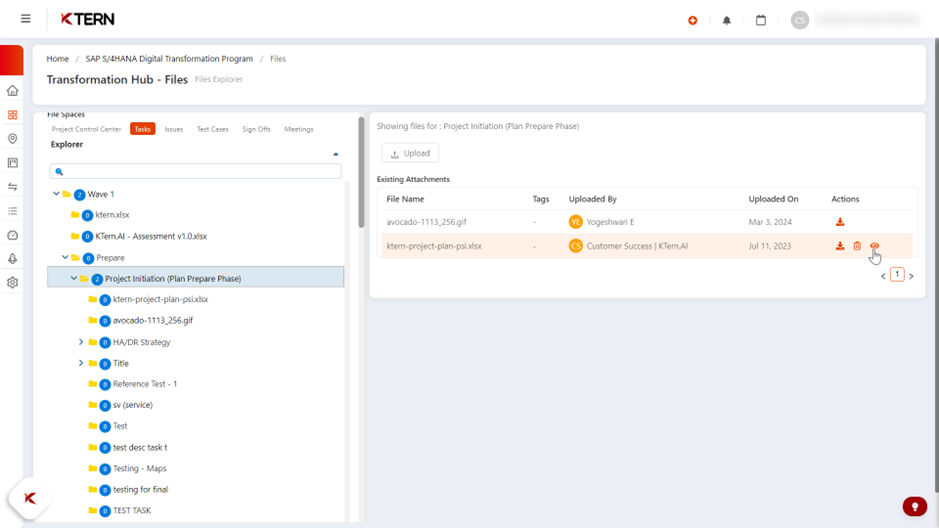Select sv (service) folder
939x528 pixels.
pyautogui.click(x=132, y=405)
